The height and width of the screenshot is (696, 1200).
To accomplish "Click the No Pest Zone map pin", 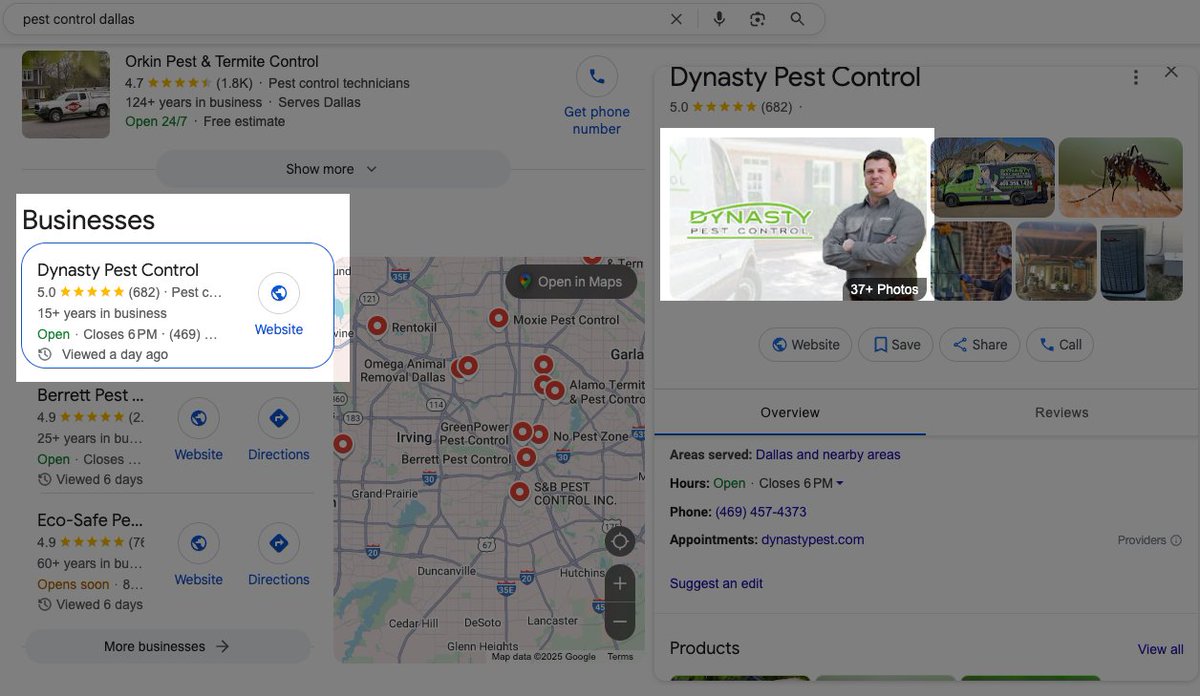I will point(539,434).
